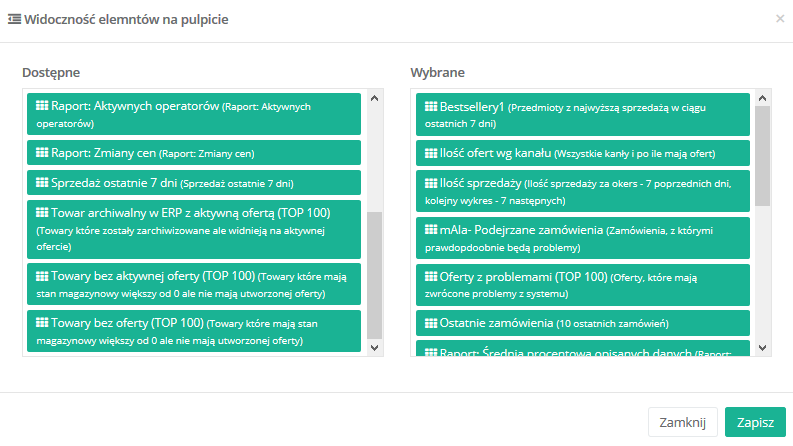Select Towary bez oferty (TOP 100) item

[x=193, y=332]
